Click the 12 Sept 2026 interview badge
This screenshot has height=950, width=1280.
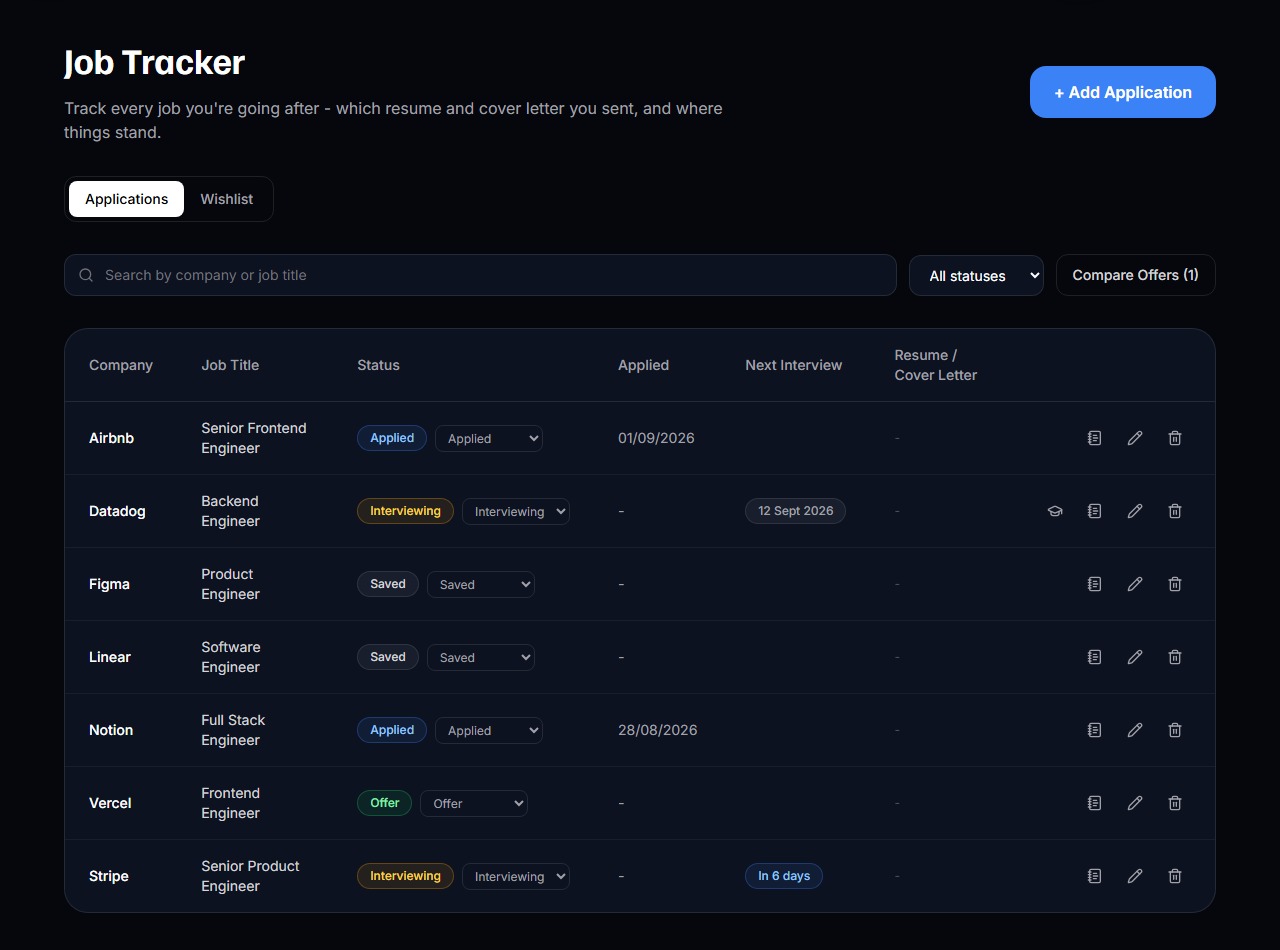[795, 511]
